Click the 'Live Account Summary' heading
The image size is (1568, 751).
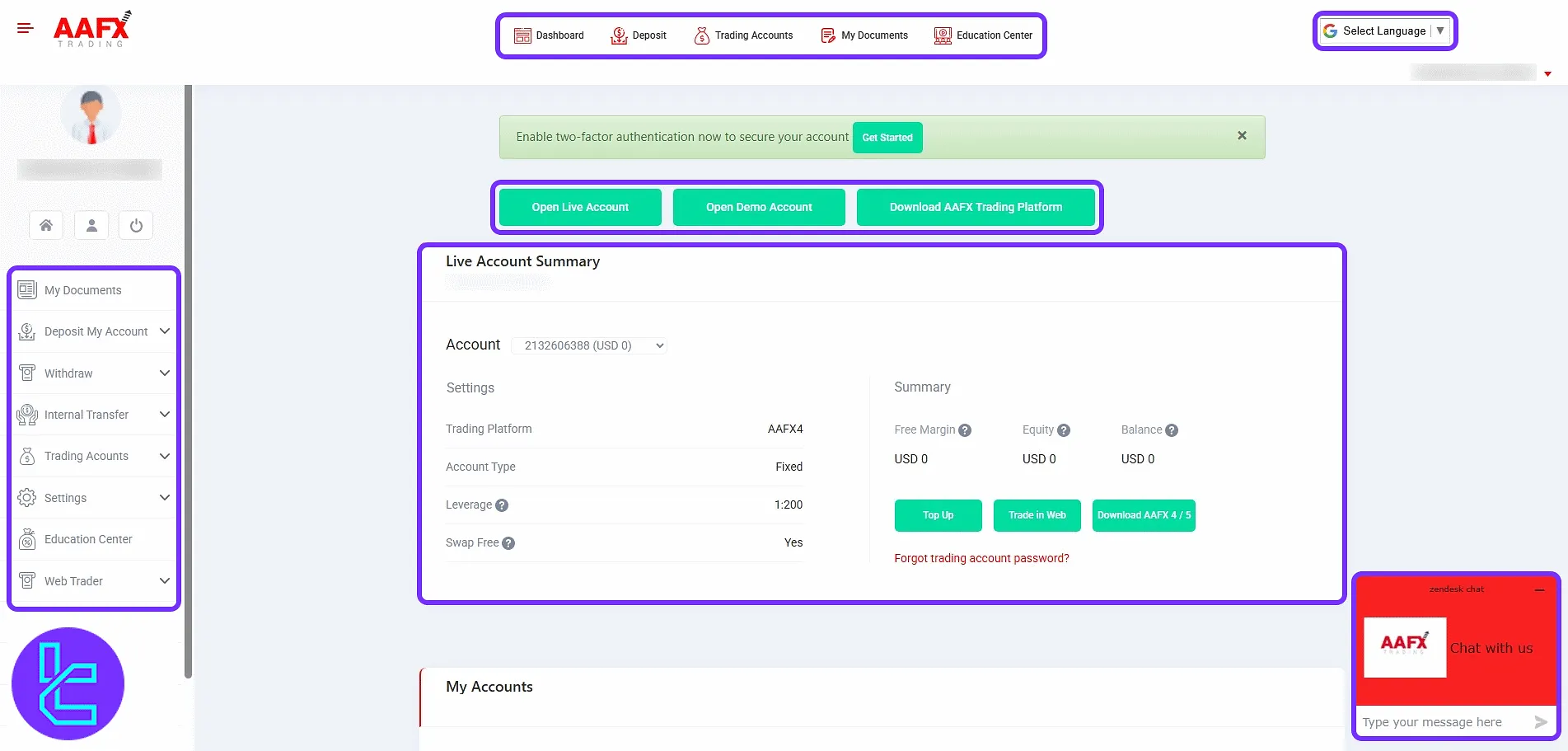[x=522, y=261]
